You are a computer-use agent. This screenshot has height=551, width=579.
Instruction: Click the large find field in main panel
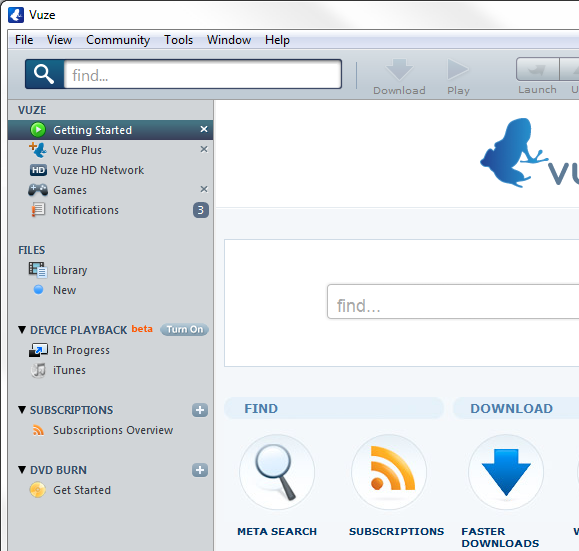tap(453, 301)
